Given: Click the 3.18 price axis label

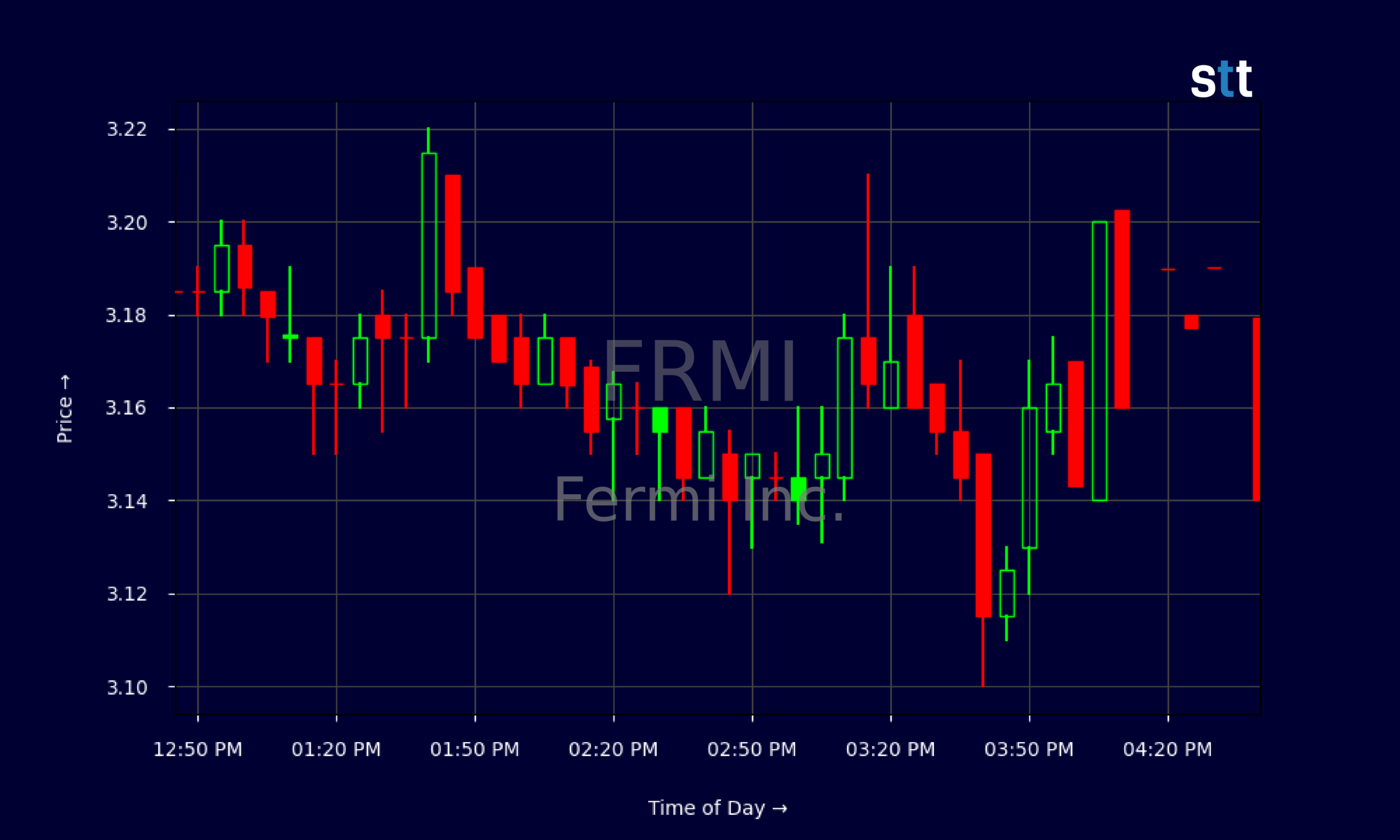Looking at the screenshot, I should [126, 316].
